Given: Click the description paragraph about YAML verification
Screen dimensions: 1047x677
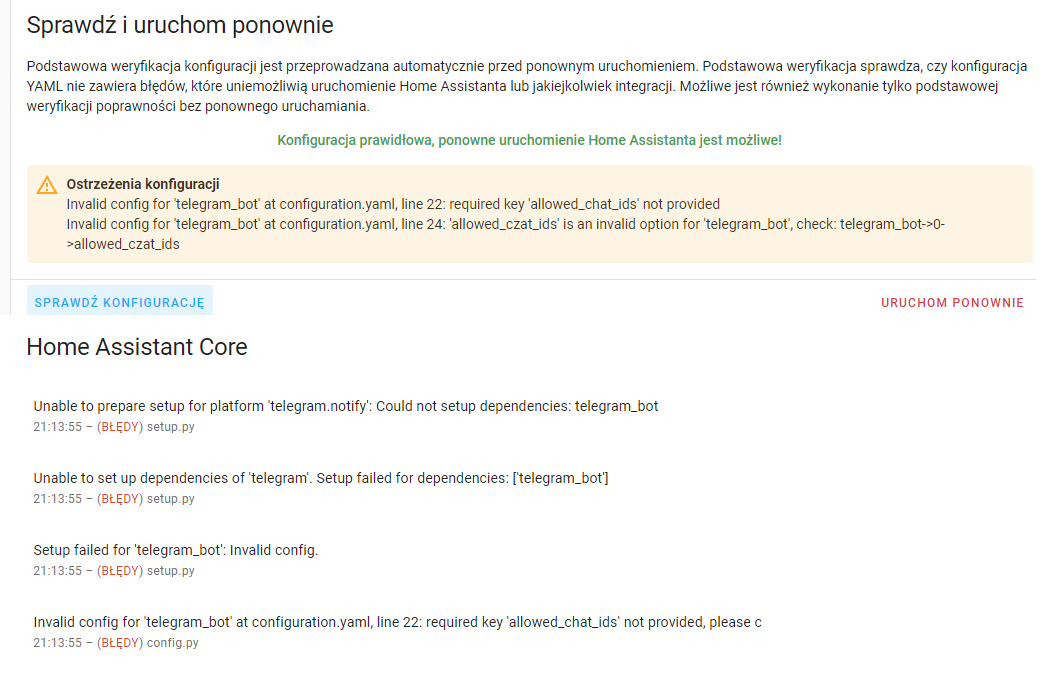Looking at the screenshot, I should tap(526, 86).
